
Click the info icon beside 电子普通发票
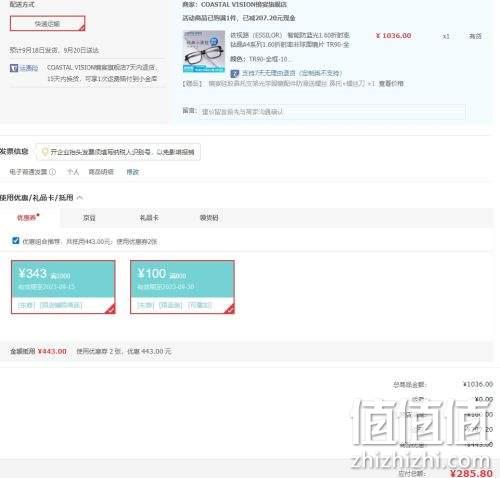[x=52, y=172]
